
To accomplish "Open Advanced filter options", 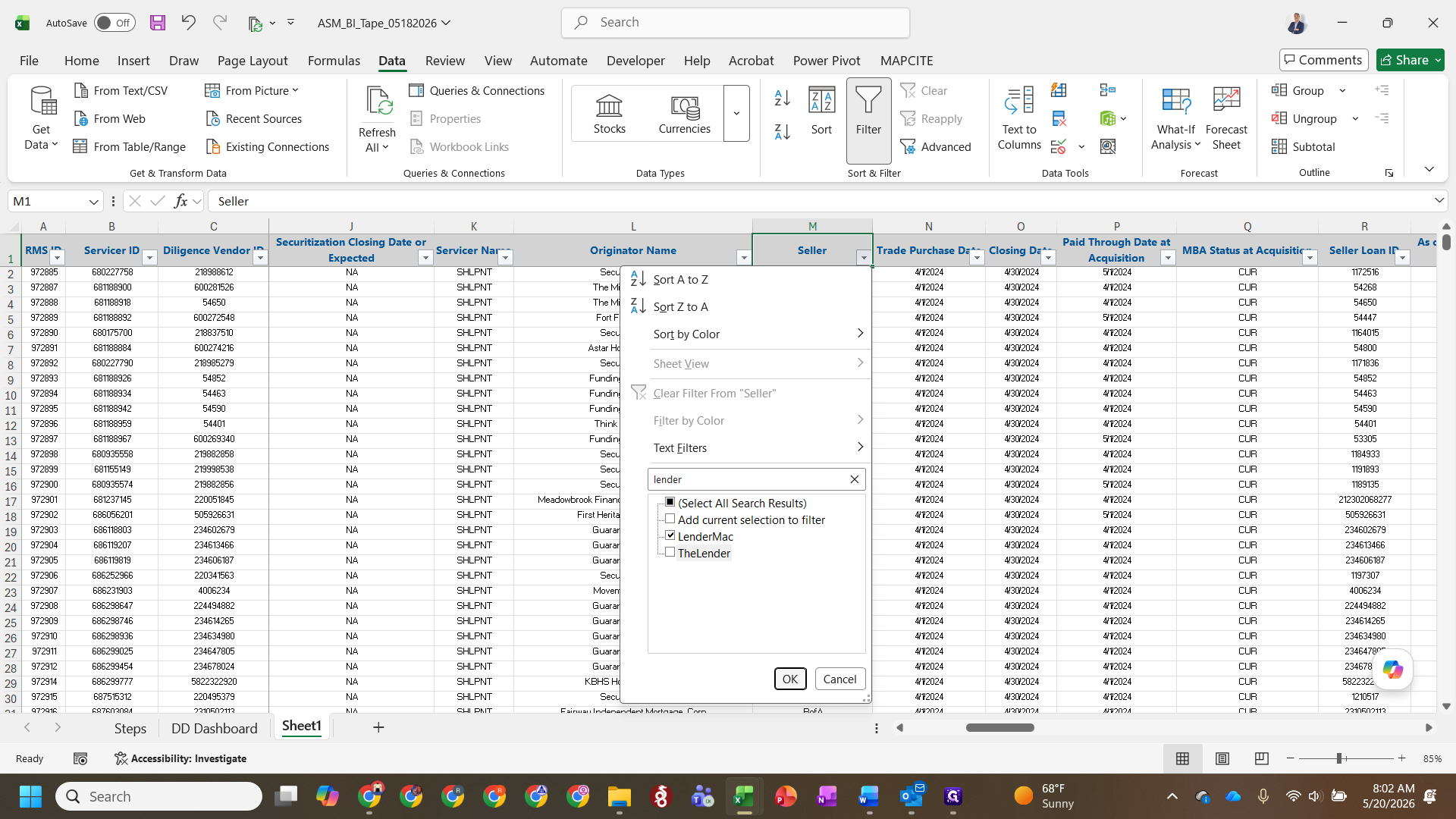I will [x=936, y=146].
